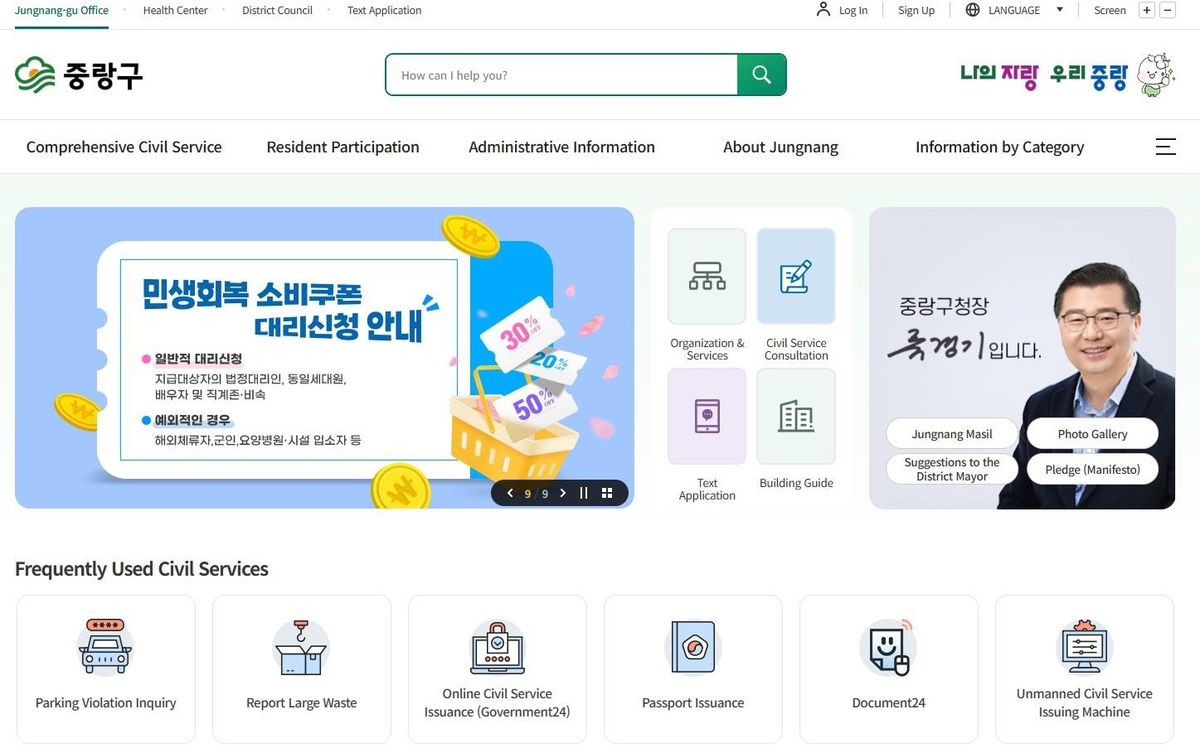1200x748 pixels.
Task: Click the green search magnifier button
Action: 761,74
